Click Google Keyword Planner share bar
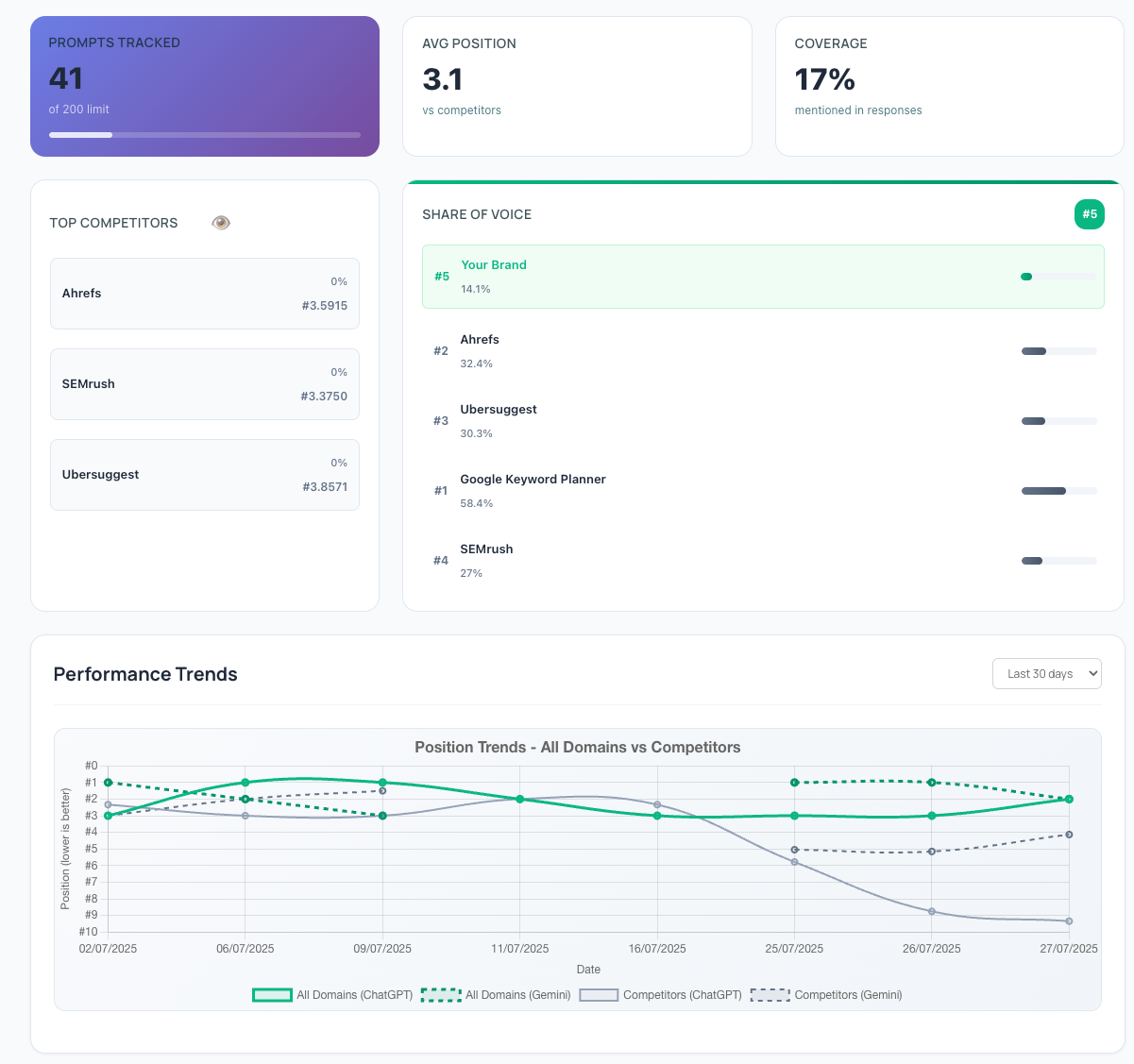The width and height of the screenshot is (1134, 1064). click(x=1058, y=491)
